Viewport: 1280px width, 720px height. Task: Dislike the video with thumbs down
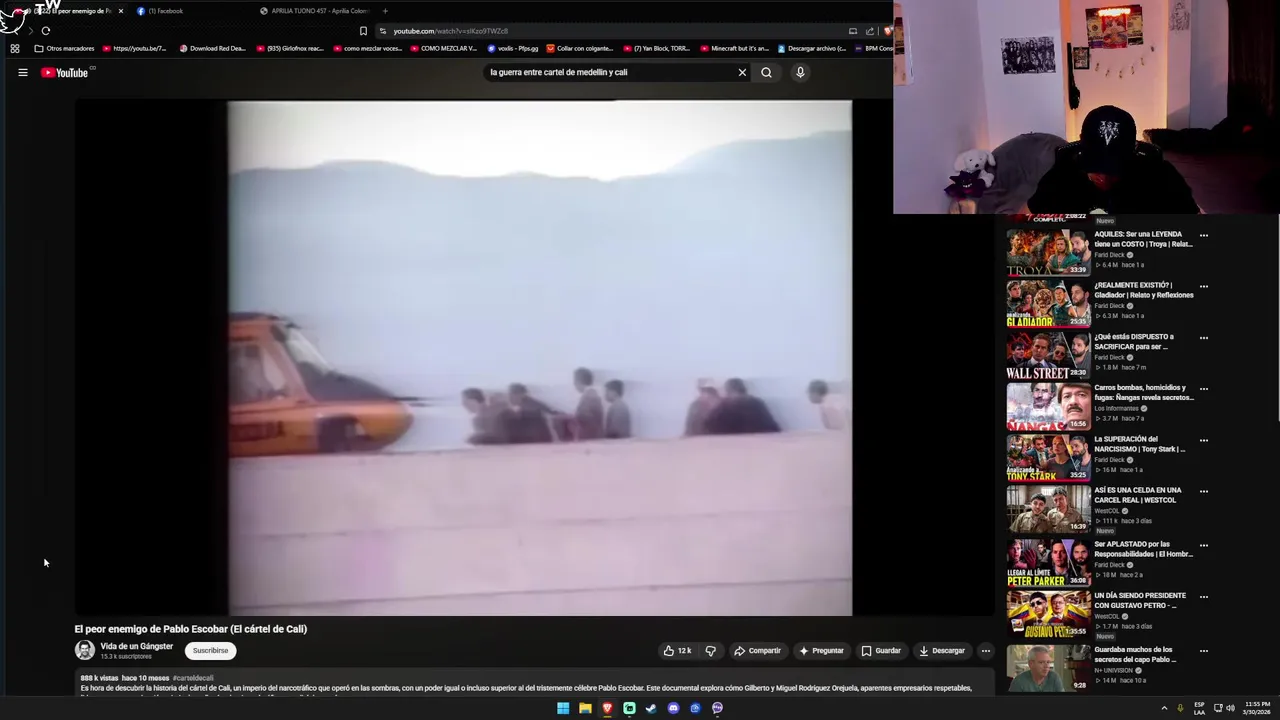pos(711,650)
